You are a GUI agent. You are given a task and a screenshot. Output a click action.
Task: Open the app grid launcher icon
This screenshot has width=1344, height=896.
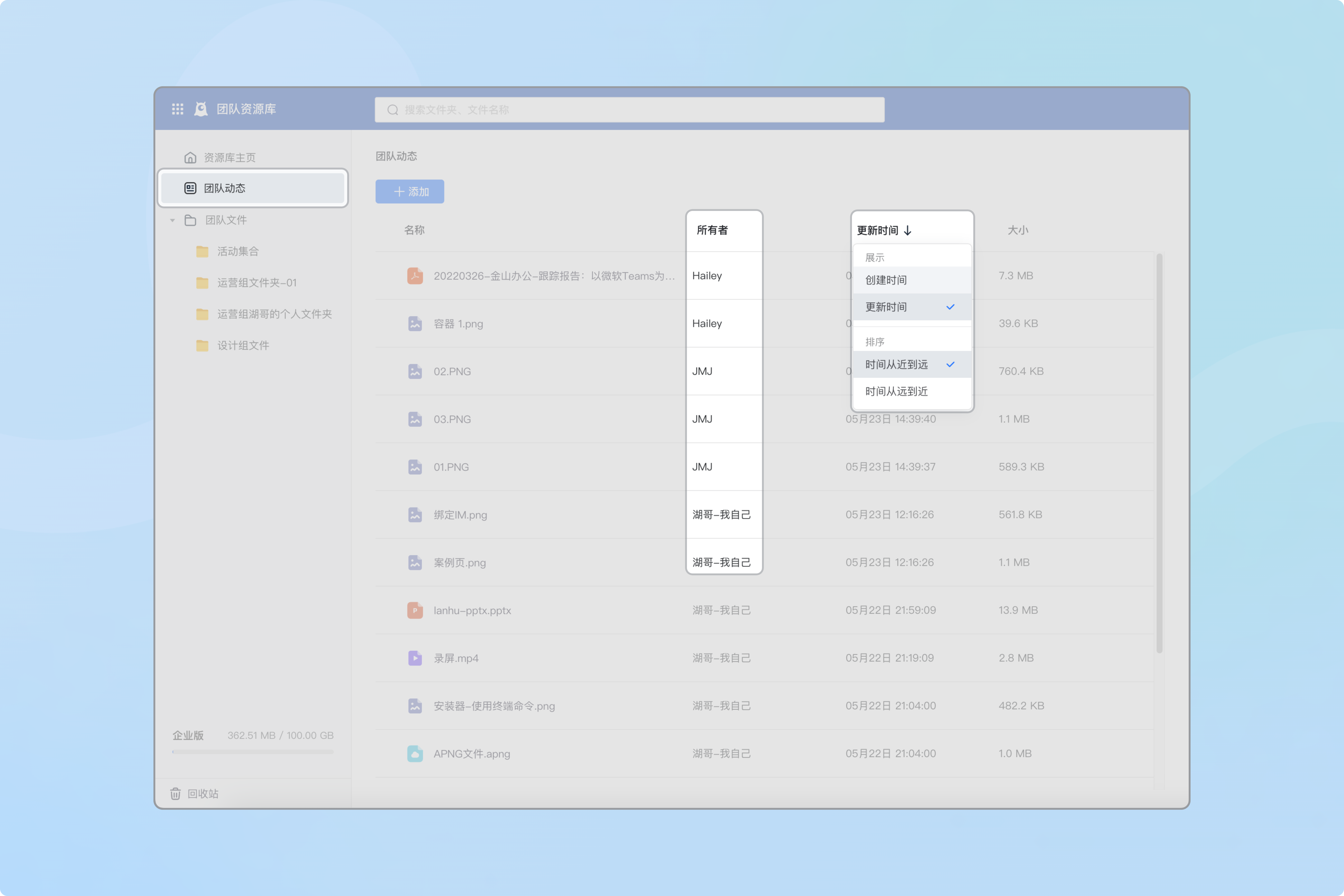point(178,109)
